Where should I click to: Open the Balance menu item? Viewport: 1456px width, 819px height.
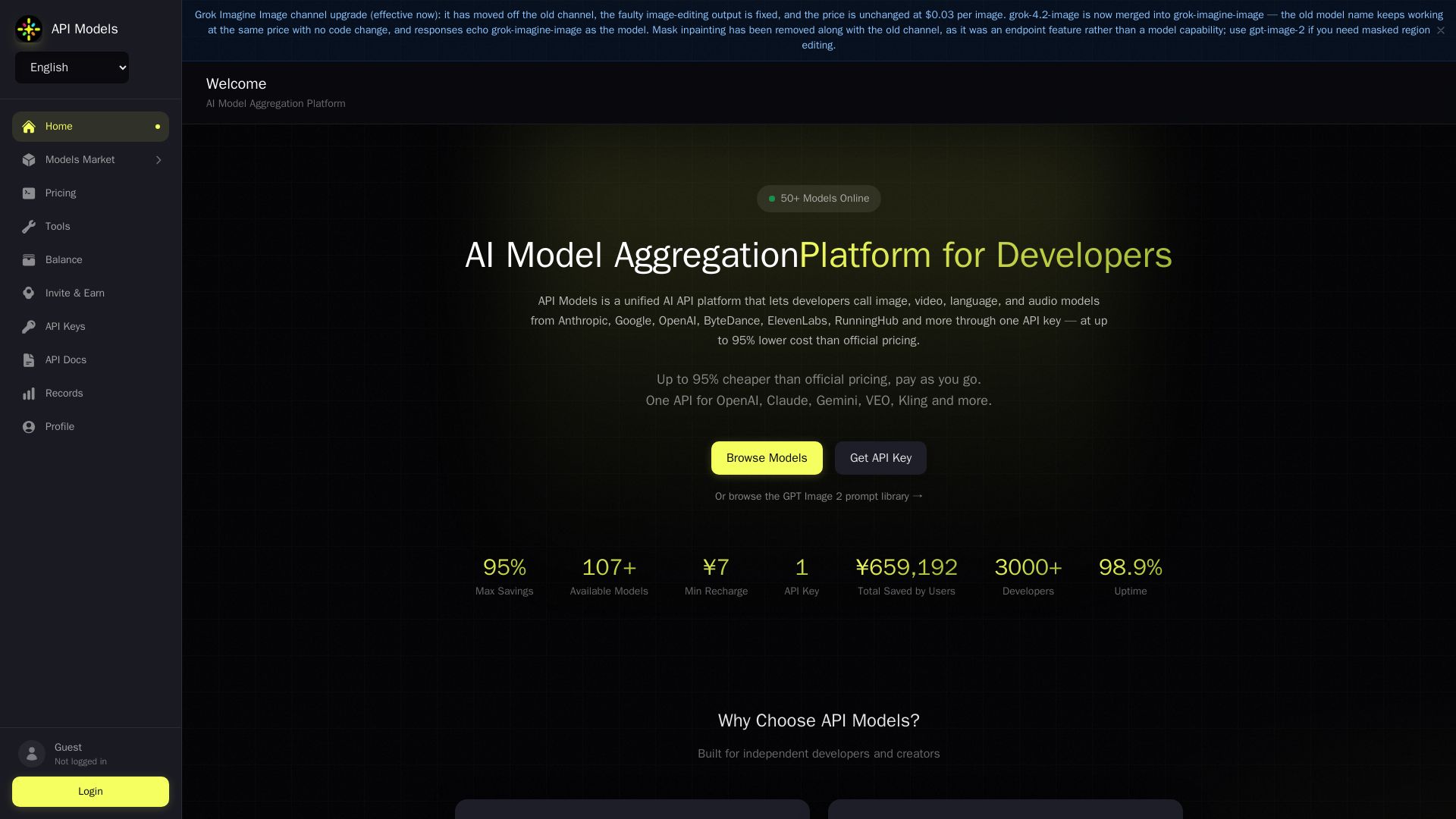(90, 260)
